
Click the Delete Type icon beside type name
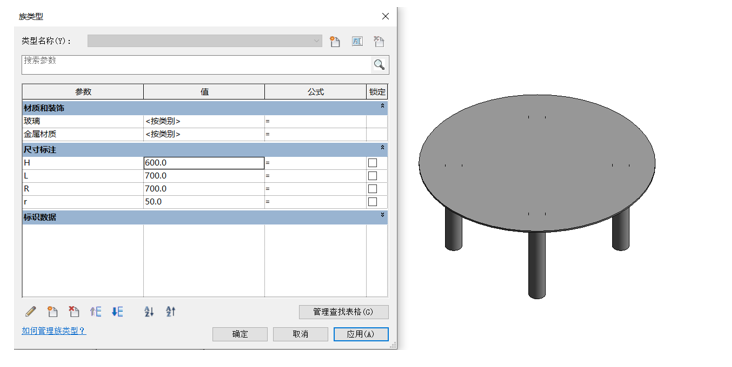click(379, 41)
